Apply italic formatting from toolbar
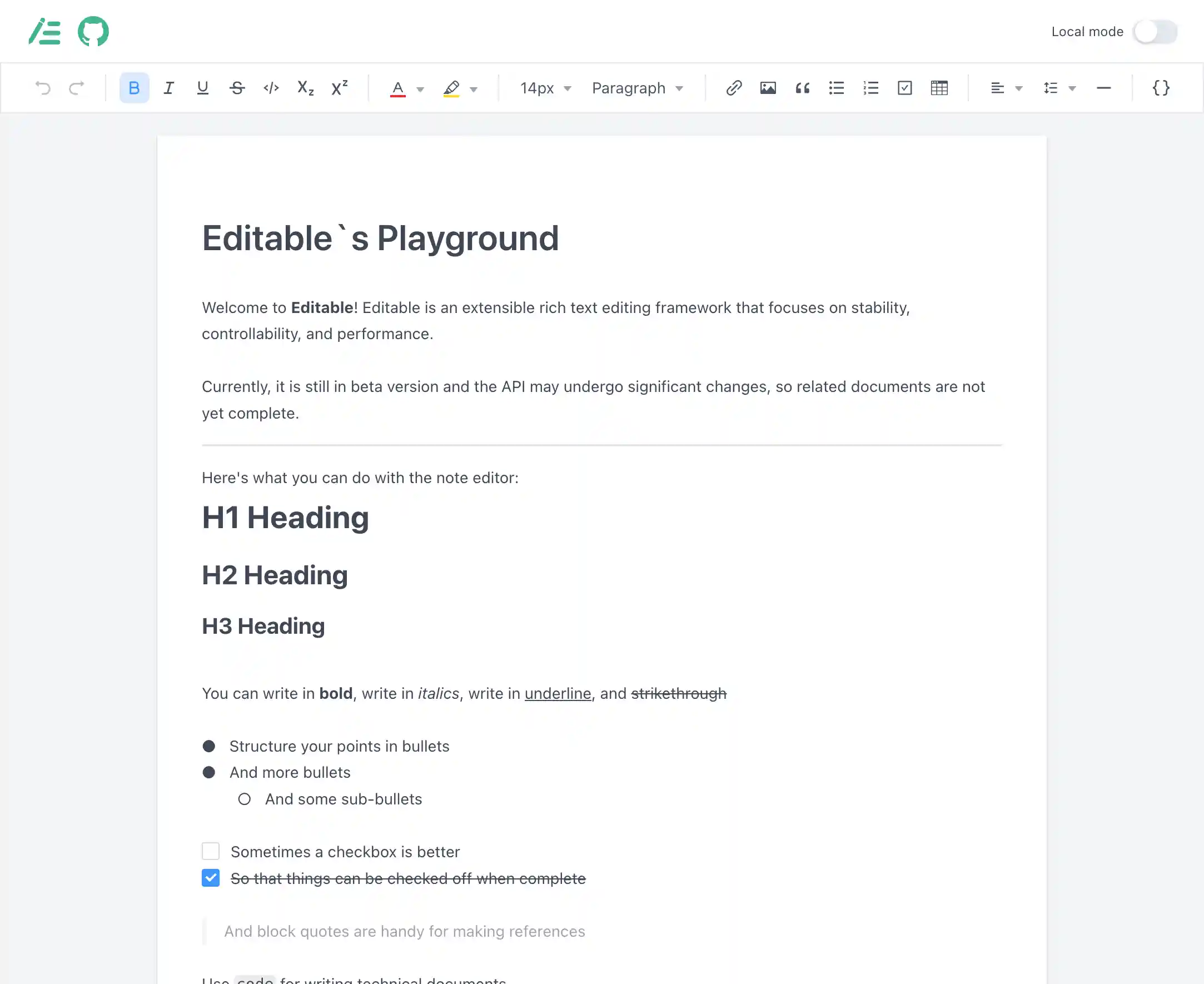Viewport: 1204px width, 984px height. point(168,88)
